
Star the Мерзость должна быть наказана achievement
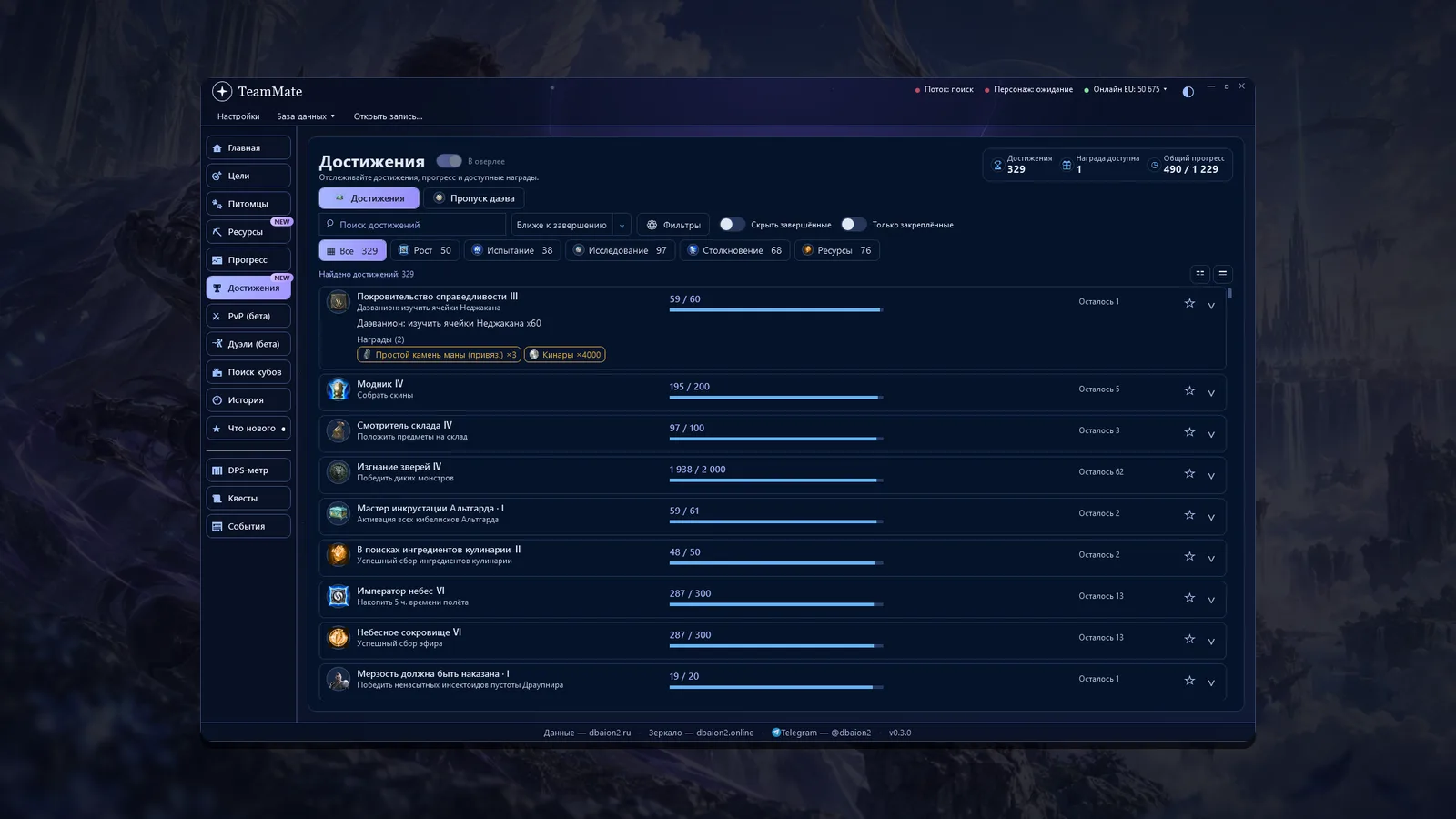click(1189, 681)
